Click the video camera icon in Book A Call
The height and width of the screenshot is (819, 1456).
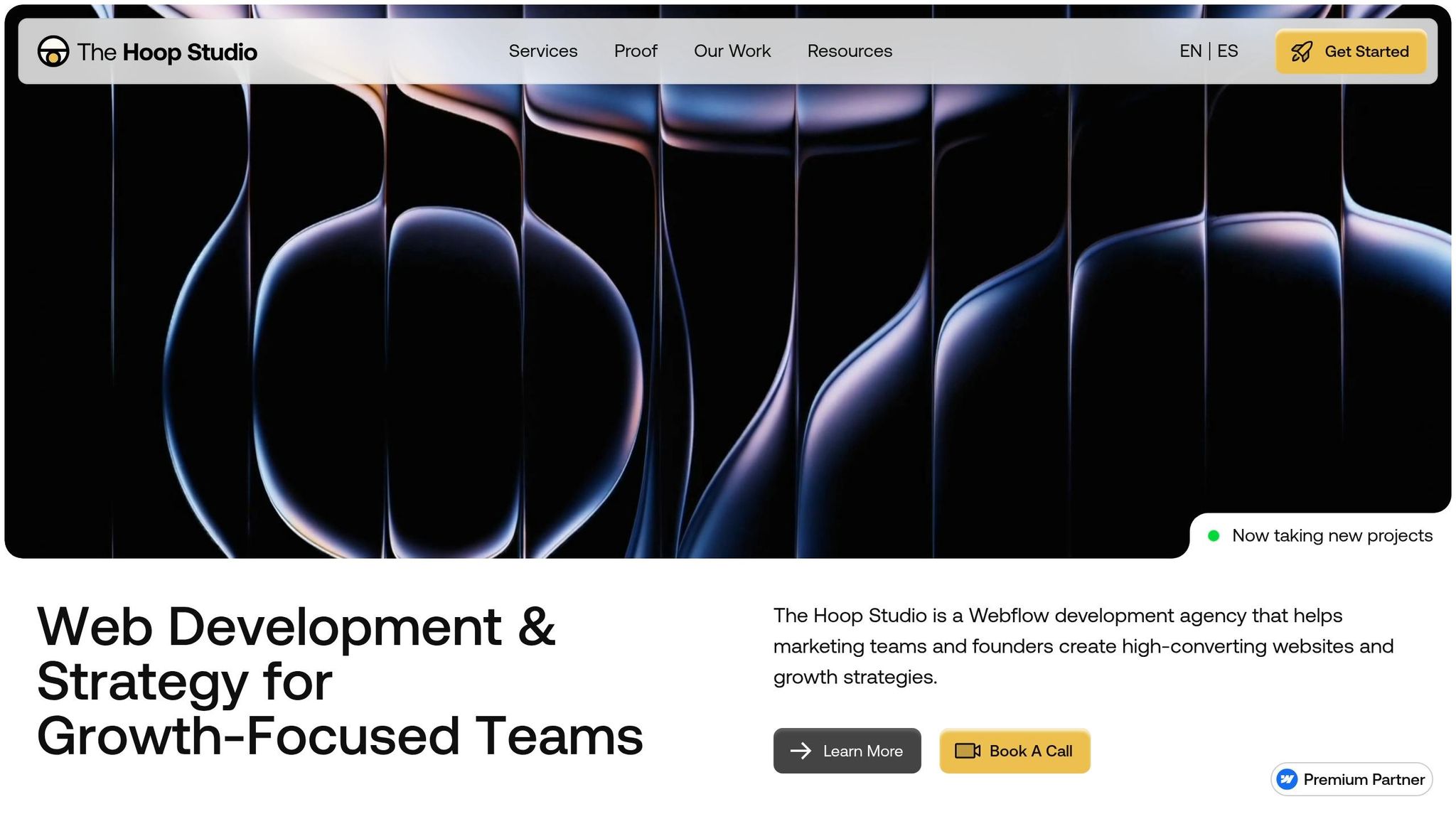pyautogui.click(x=967, y=751)
